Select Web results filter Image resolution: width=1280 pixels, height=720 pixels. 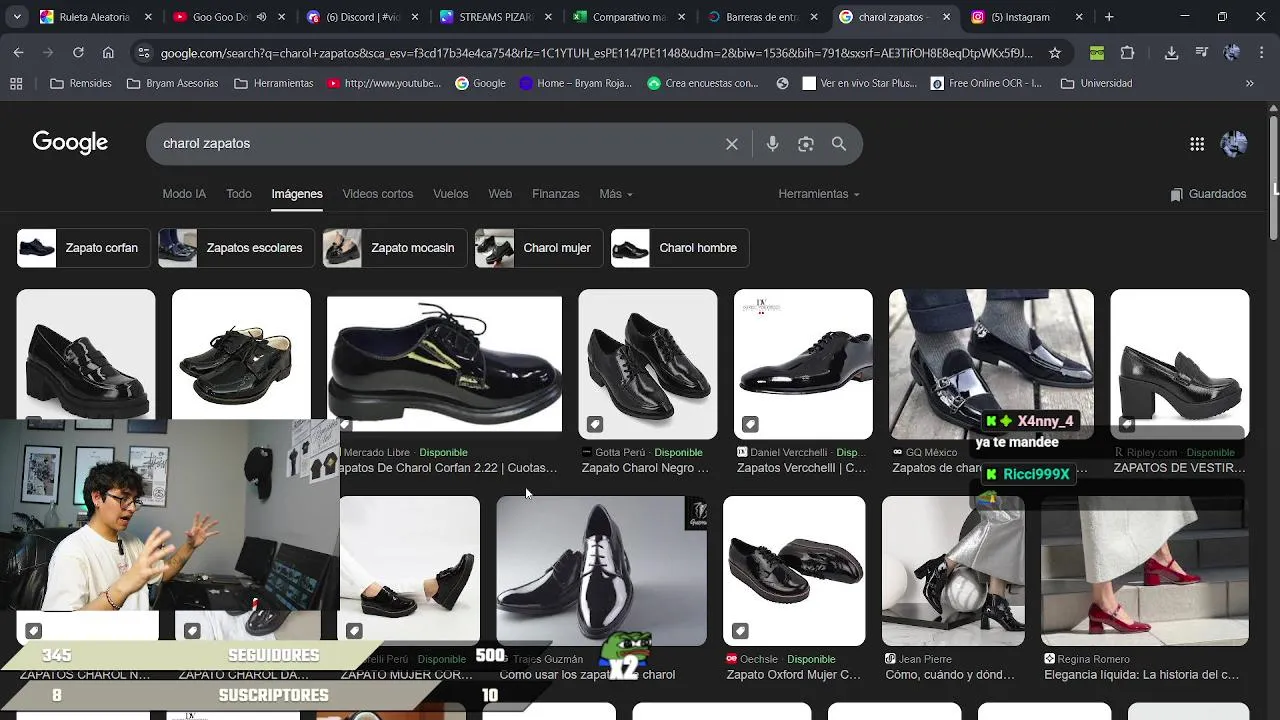(x=500, y=194)
